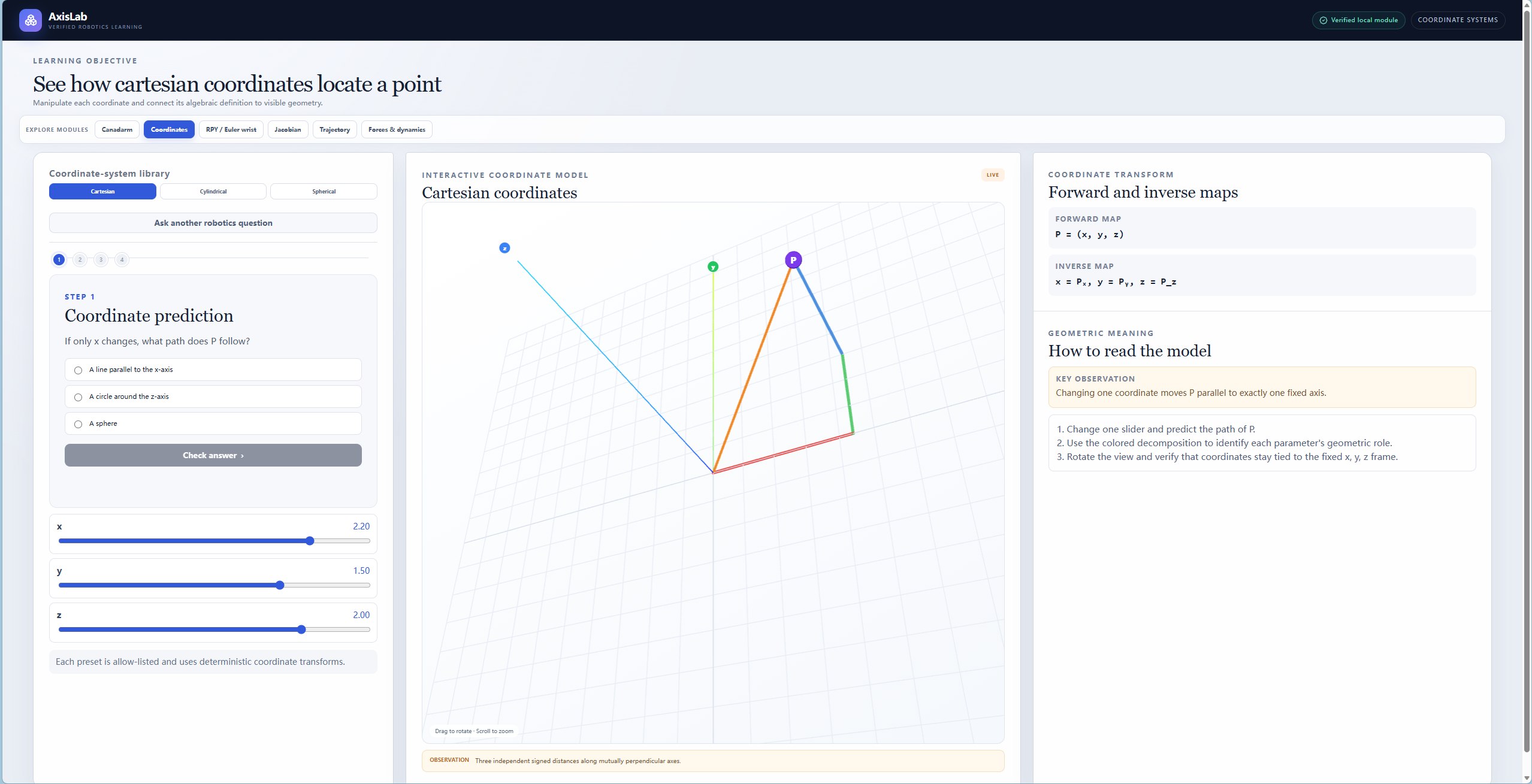Click the z coordinate slider track
This screenshot has width=1532, height=784.
[214, 629]
